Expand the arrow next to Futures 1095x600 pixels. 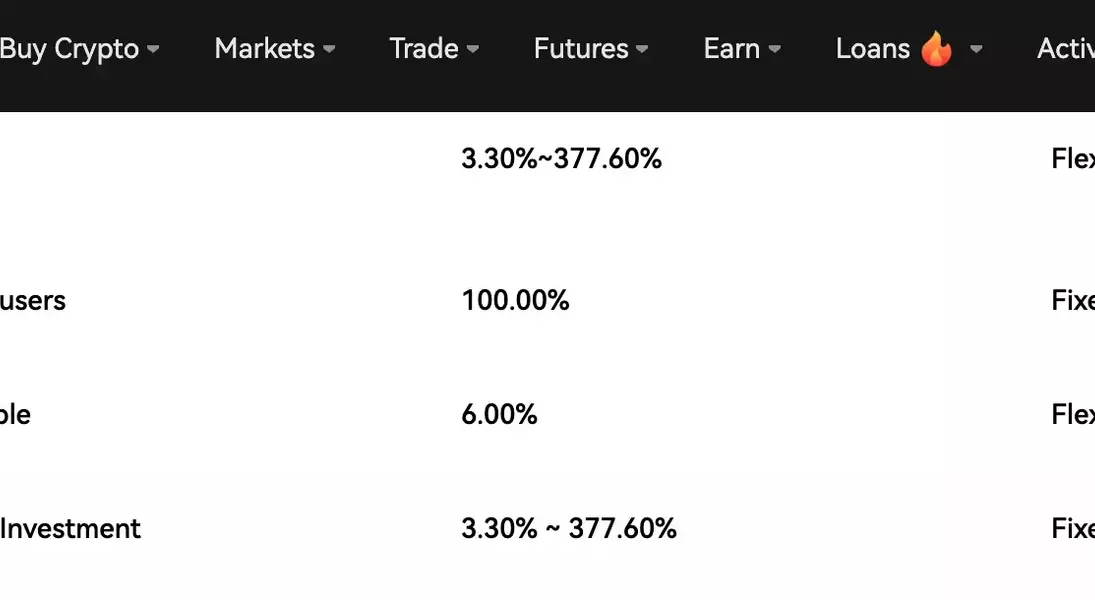coord(642,49)
